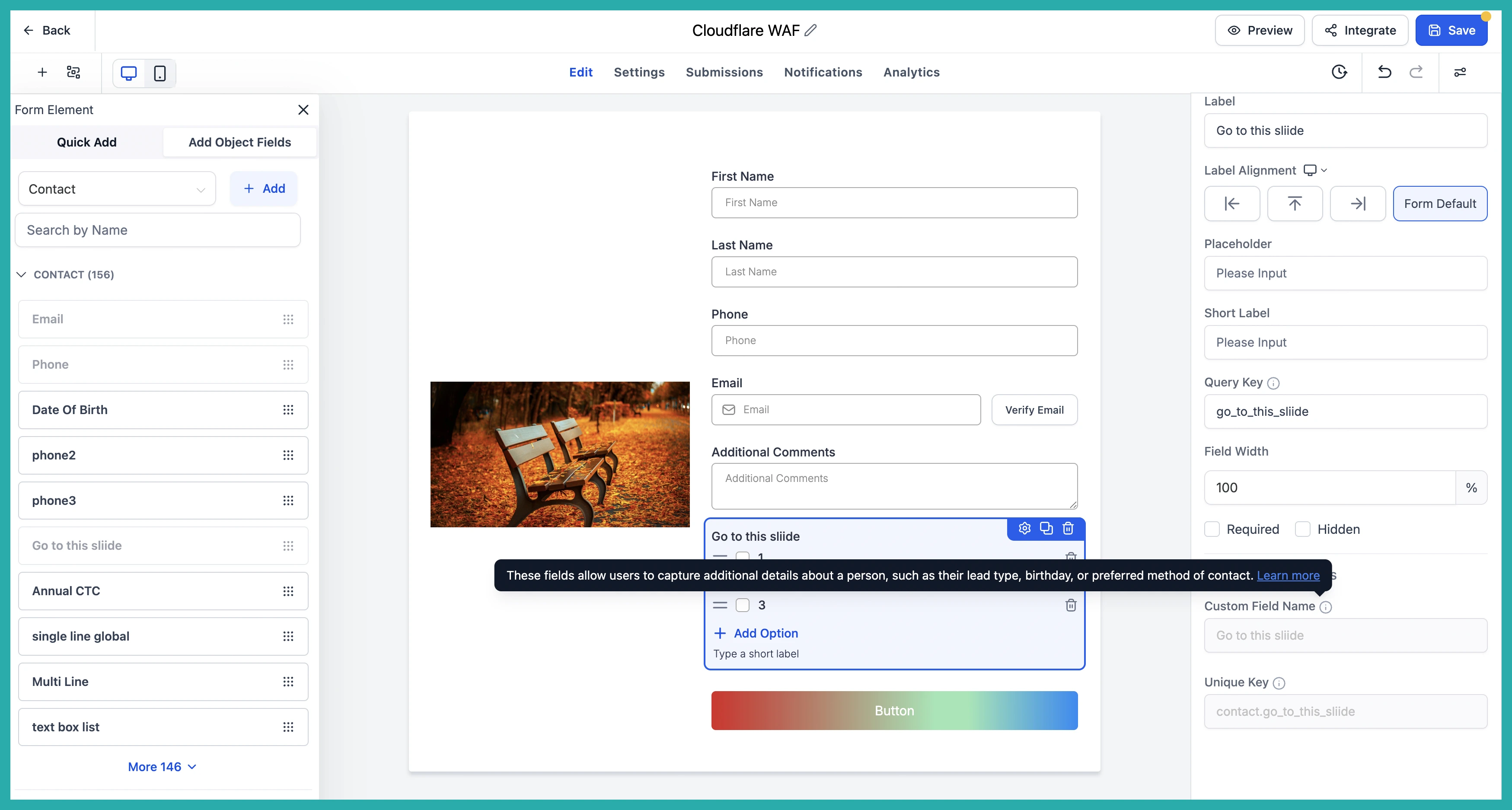Go Back to previous page
1512x810 pixels.
pyautogui.click(x=46, y=30)
